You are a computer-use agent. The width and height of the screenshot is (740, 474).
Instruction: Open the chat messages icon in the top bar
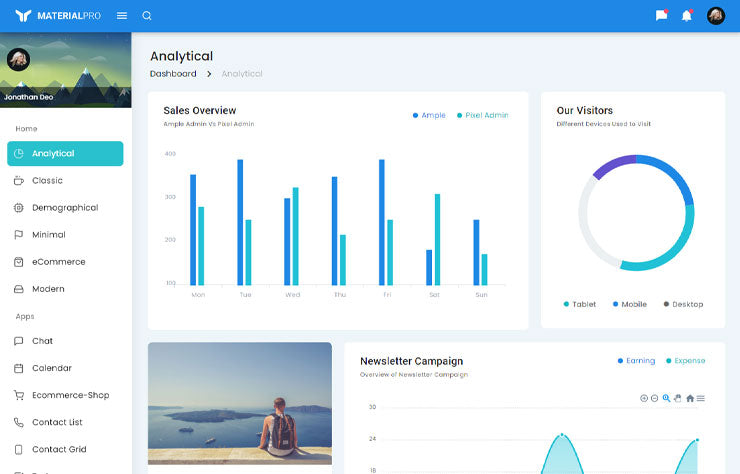click(661, 16)
